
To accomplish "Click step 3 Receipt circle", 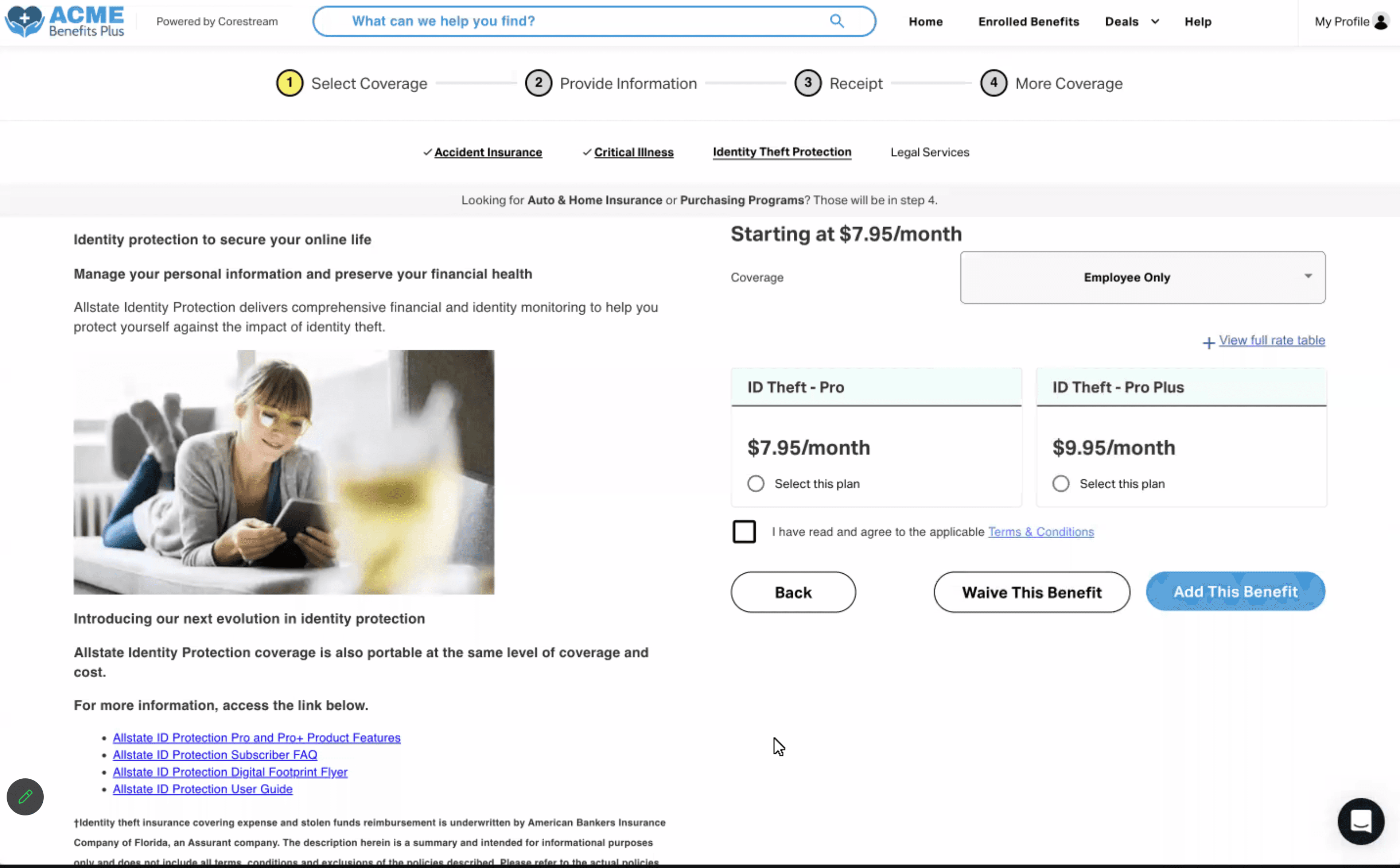I will tap(808, 83).
